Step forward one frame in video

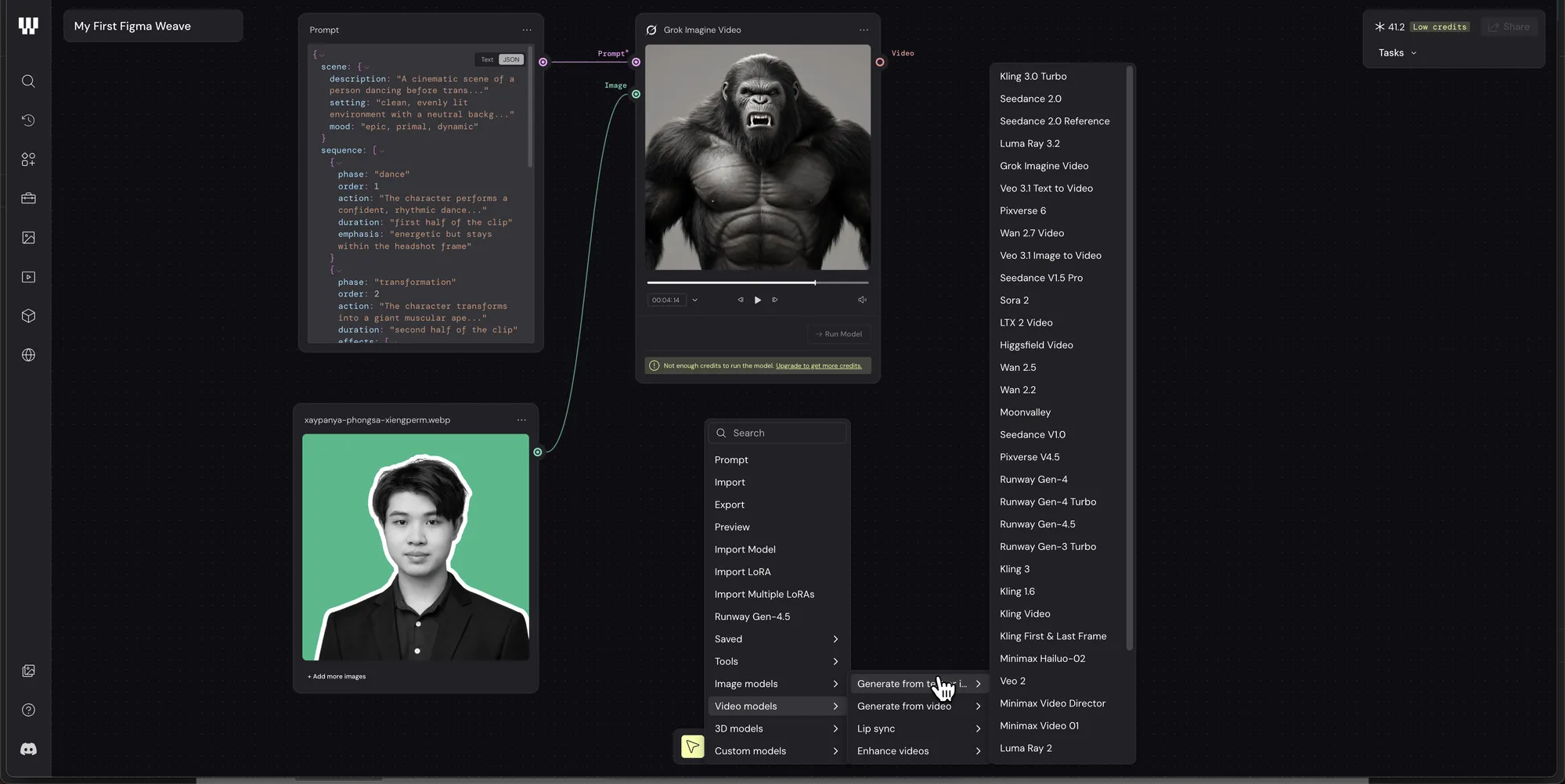[x=775, y=300]
